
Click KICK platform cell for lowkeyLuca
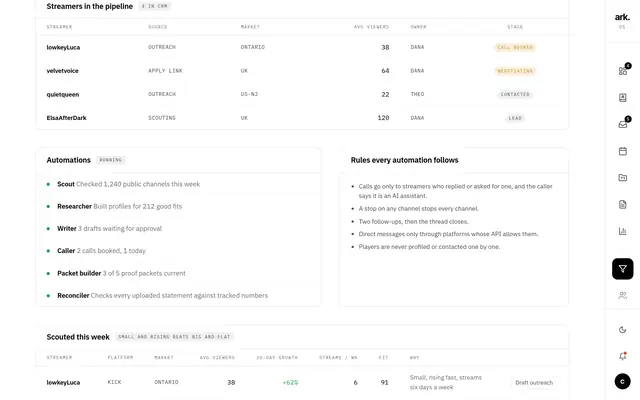coord(114,382)
